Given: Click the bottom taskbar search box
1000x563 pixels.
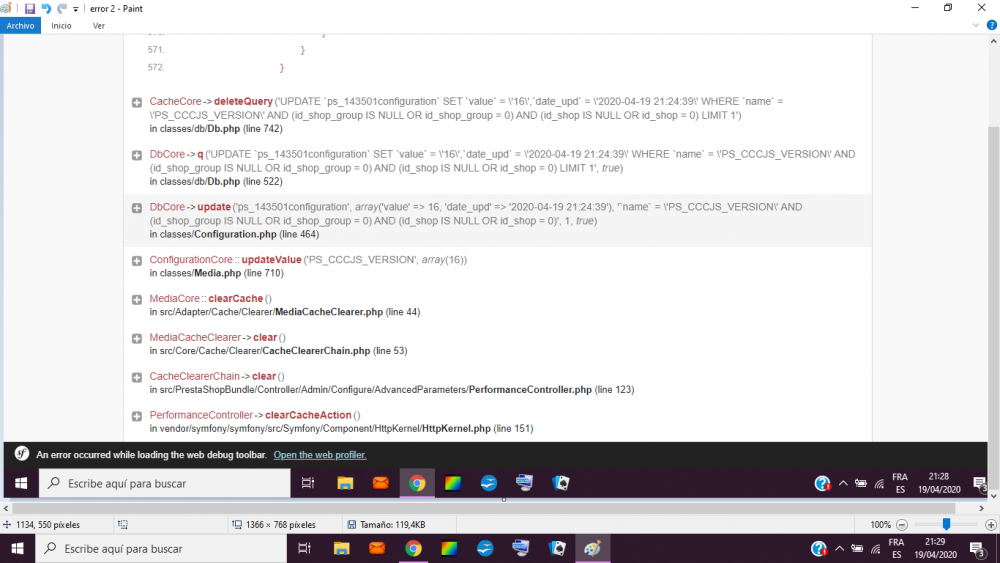Looking at the screenshot, I should 161,548.
